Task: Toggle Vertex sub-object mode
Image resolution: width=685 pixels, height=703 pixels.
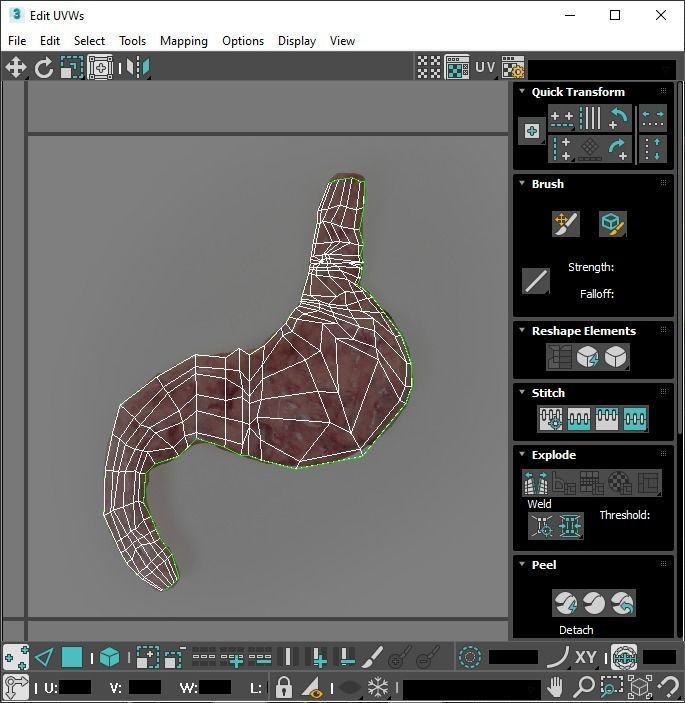Action: click(x=16, y=658)
